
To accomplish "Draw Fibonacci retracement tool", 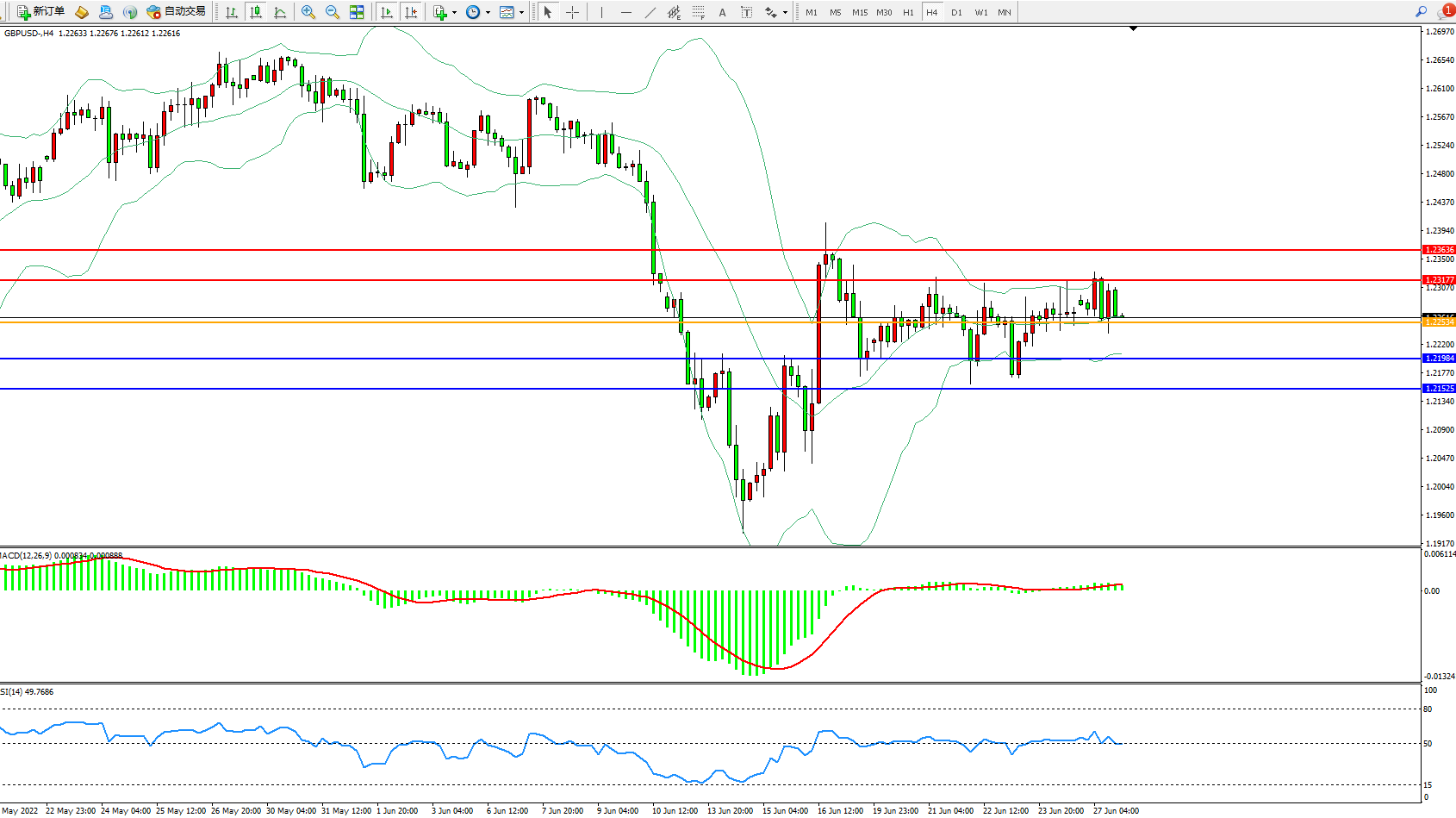I will click(x=699, y=12).
